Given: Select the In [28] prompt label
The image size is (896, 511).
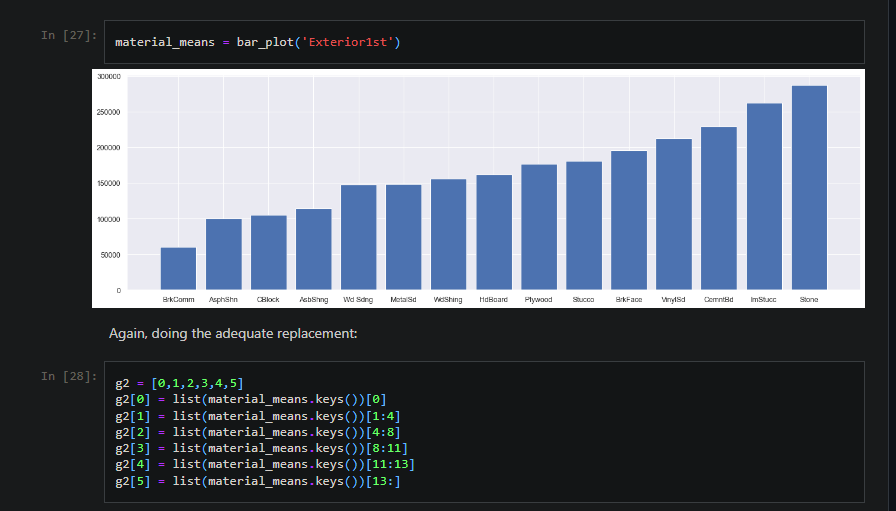Looking at the screenshot, I should click(x=69, y=376).
